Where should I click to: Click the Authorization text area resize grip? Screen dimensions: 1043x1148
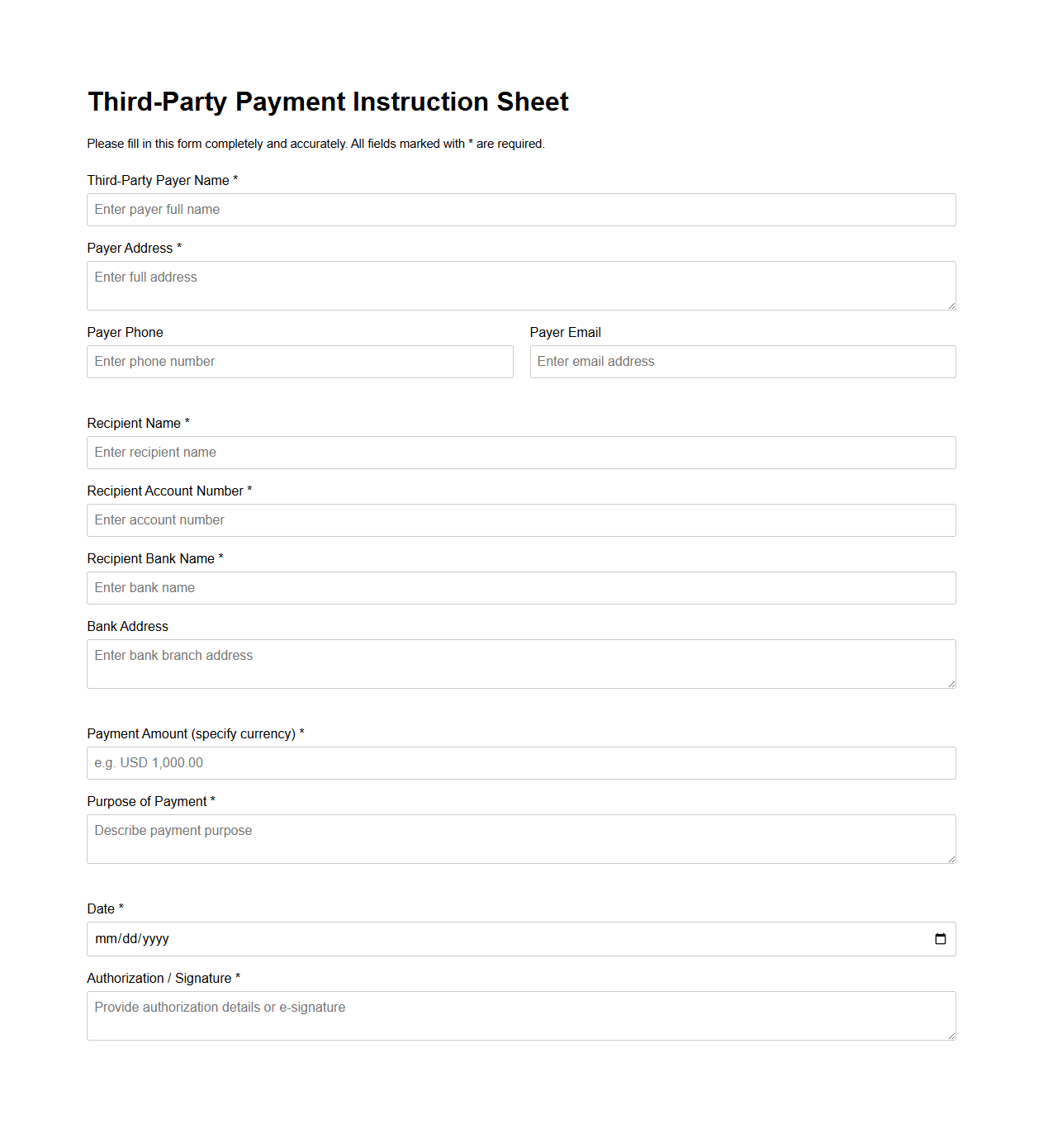pos(951,1037)
